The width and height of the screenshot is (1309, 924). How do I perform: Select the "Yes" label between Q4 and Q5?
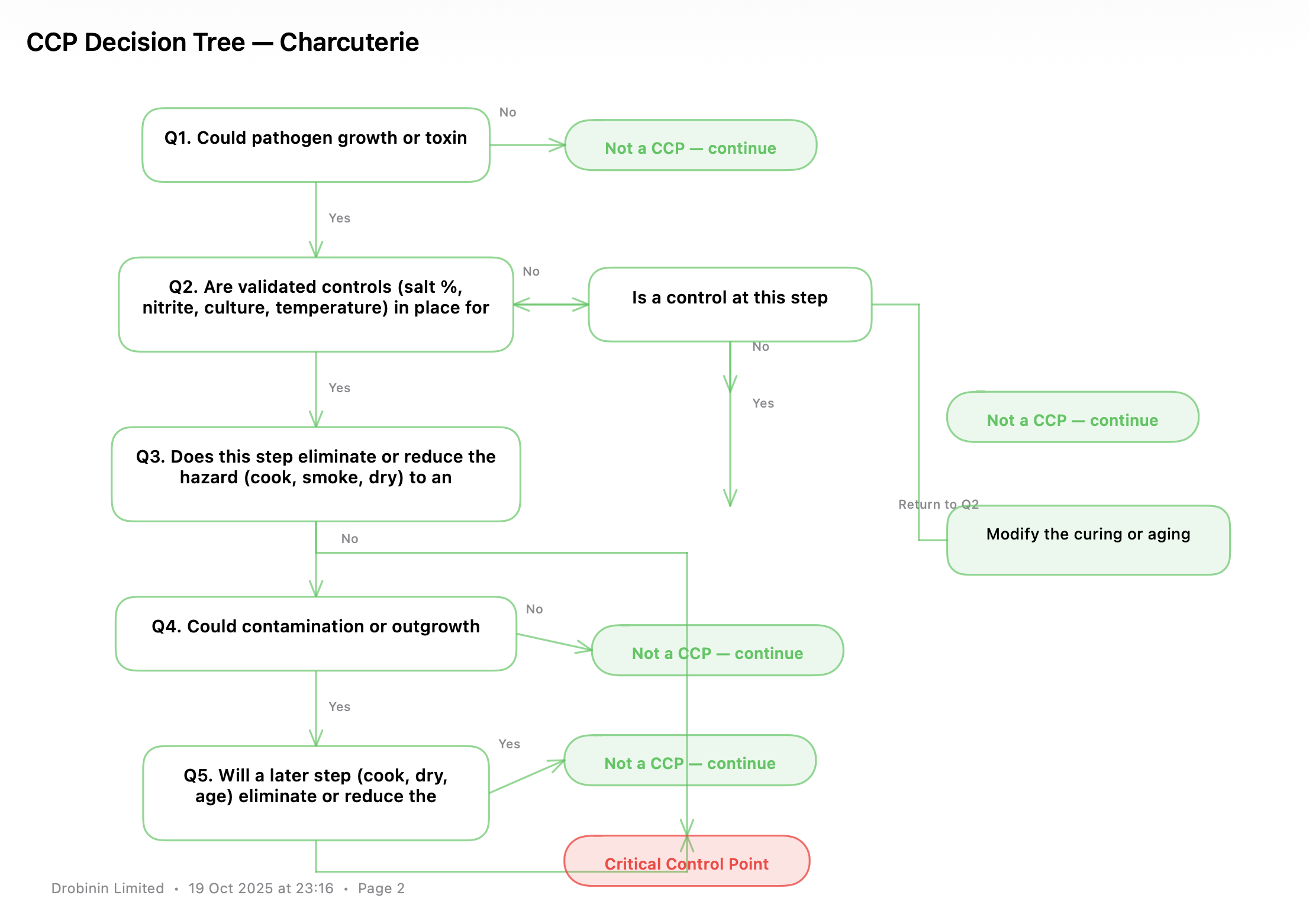pos(339,707)
